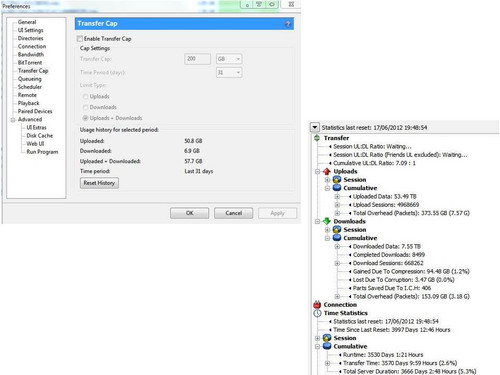Select the Uploads limit type radio
Image resolution: width=500 pixels, height=375 pixels.
85,96
